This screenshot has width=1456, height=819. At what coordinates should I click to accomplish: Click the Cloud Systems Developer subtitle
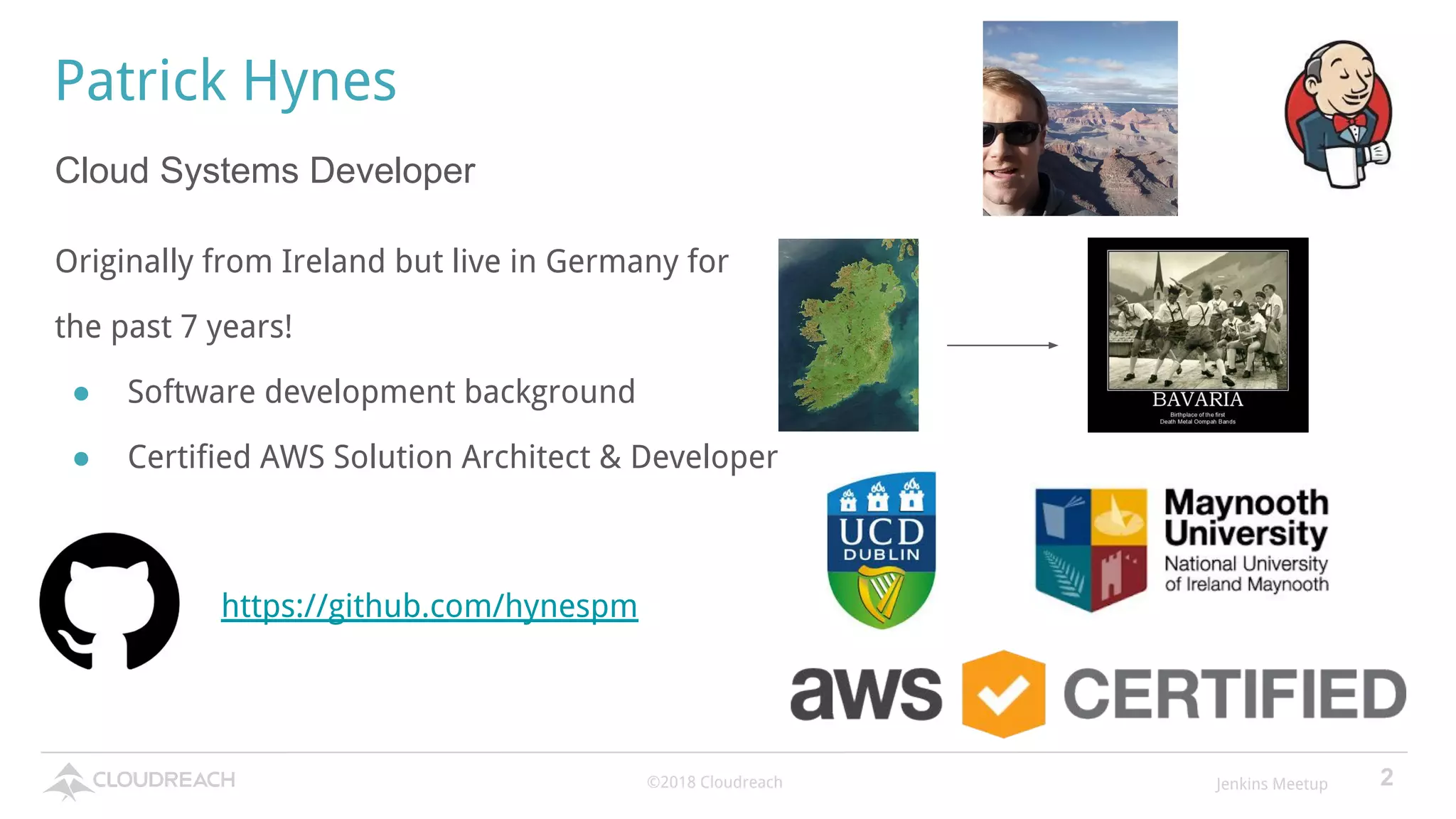pyautogui.click(x=264, y=171)
